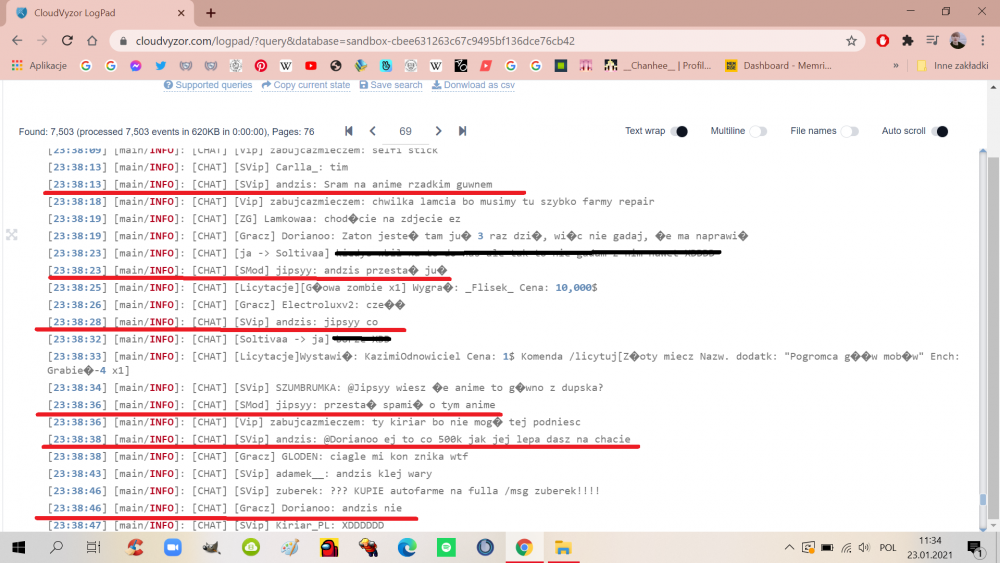Click the Download as csv link
The width and height of the screenshot is (1000, 563).
[x=473, y=85]
